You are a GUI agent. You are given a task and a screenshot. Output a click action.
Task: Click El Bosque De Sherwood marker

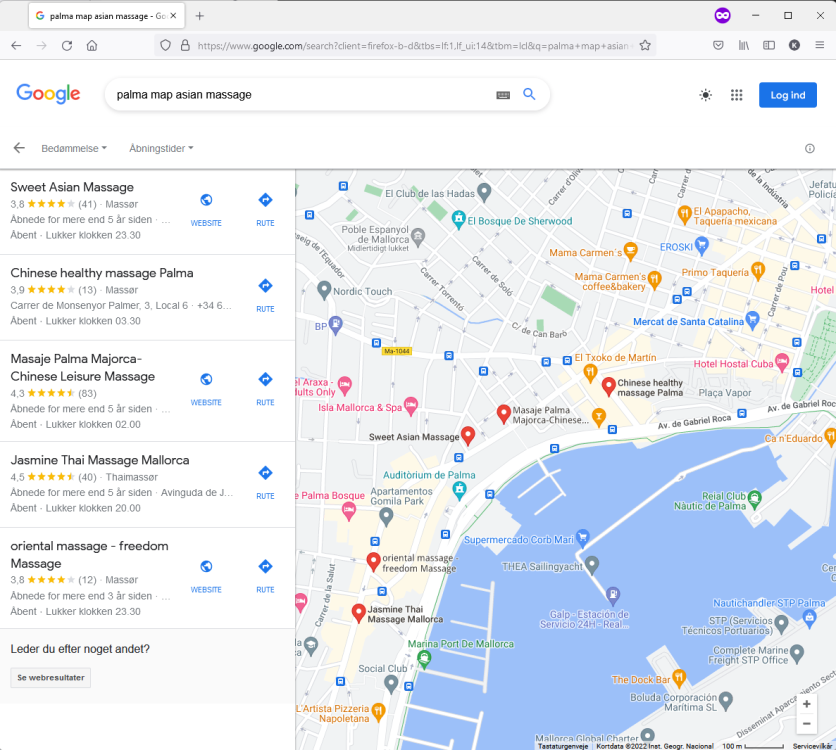(x=458, y=220)
